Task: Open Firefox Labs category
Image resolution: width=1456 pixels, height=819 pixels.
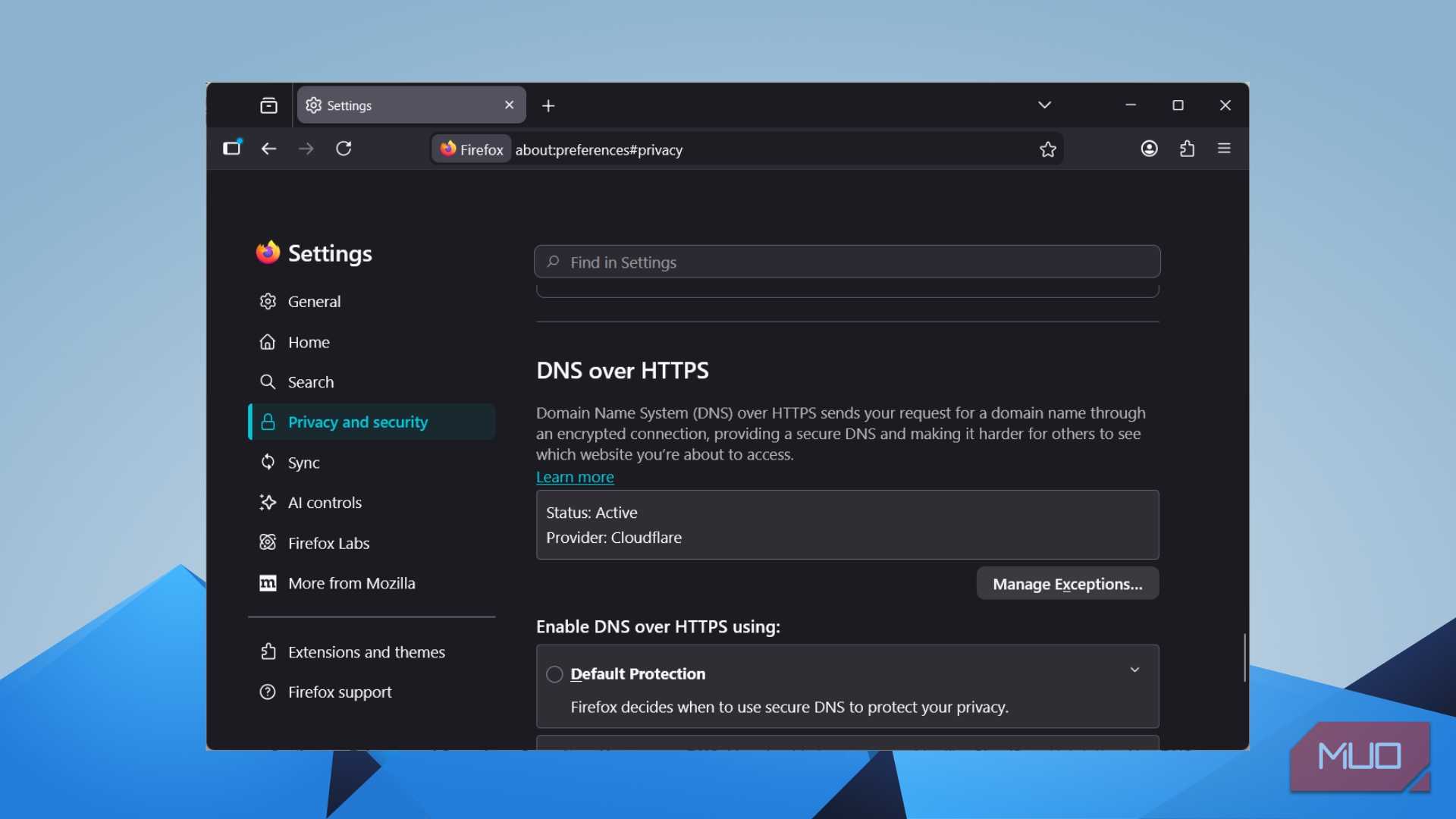Action: pyautogui.click(x=372, y=543)
